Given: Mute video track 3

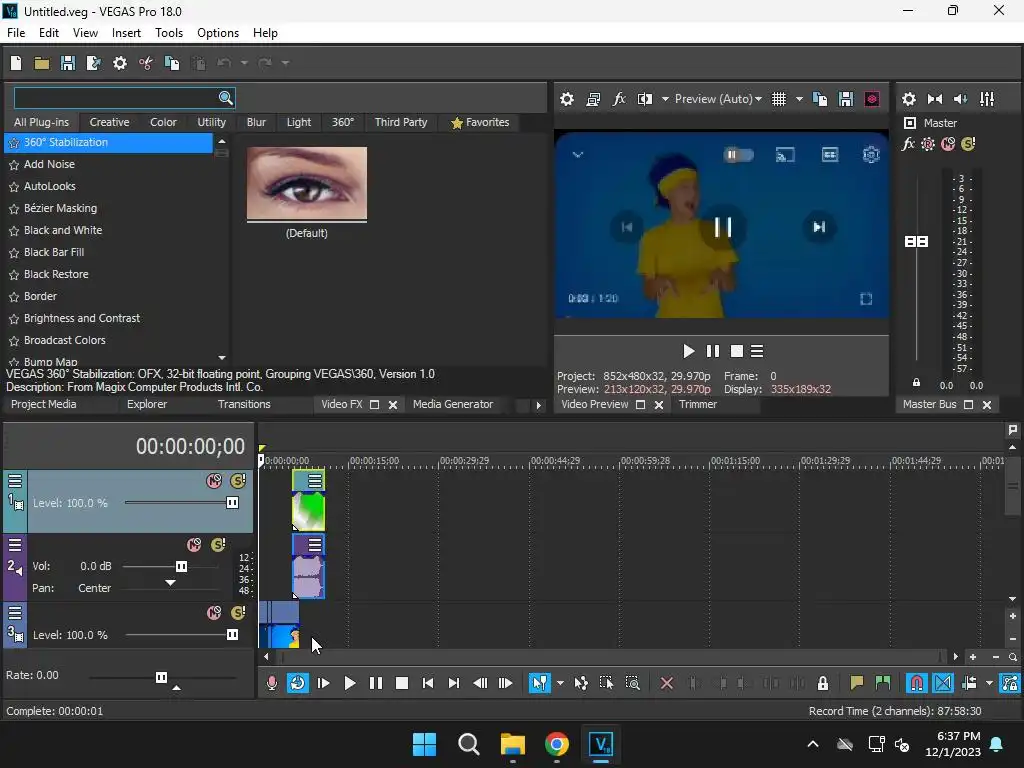Looking at the screenshot, I should click(214, 613).
